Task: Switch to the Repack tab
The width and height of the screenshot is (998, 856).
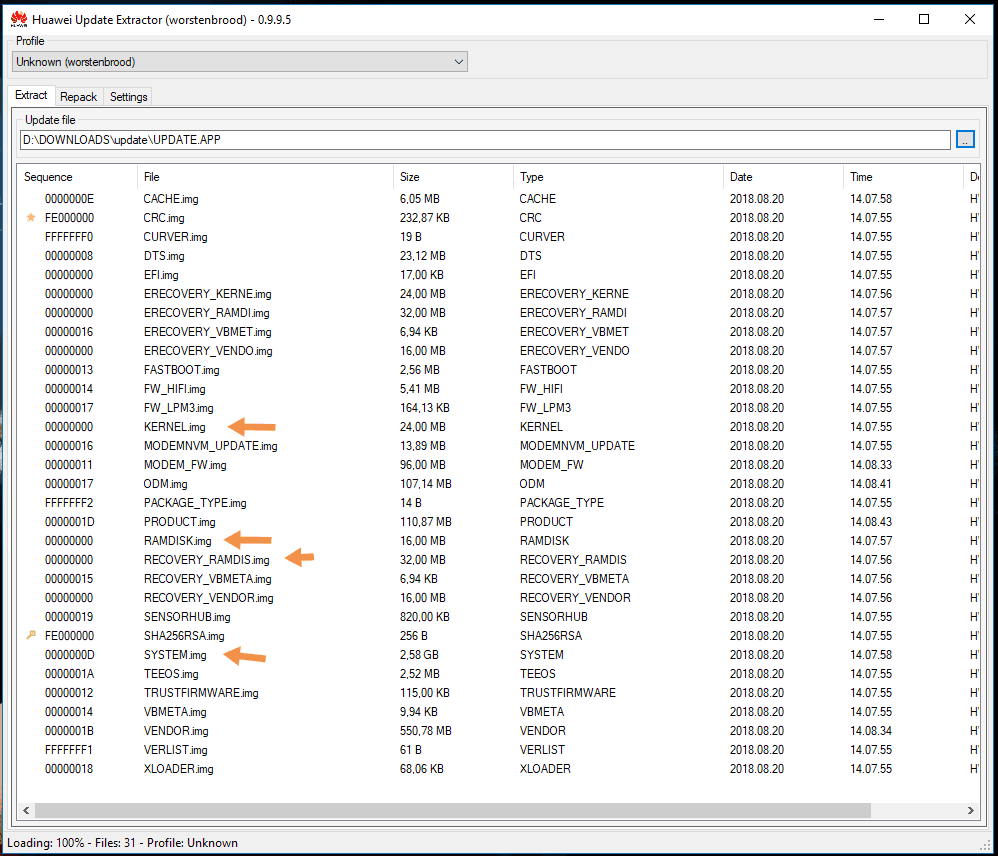Action: pyautogui.click(x=78, y=97)
